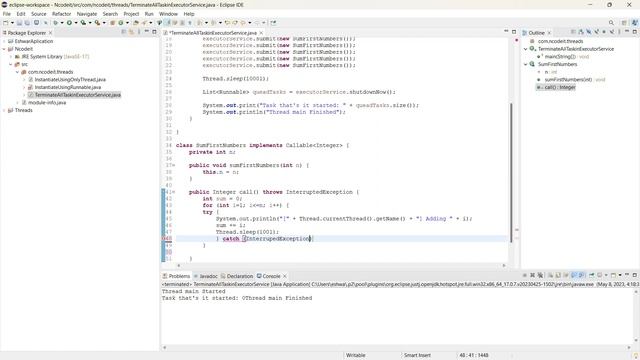The image size is (640, 360).
Task: Select InstantiateUsingOnlyThread.java file
Action: click(70, 80)
